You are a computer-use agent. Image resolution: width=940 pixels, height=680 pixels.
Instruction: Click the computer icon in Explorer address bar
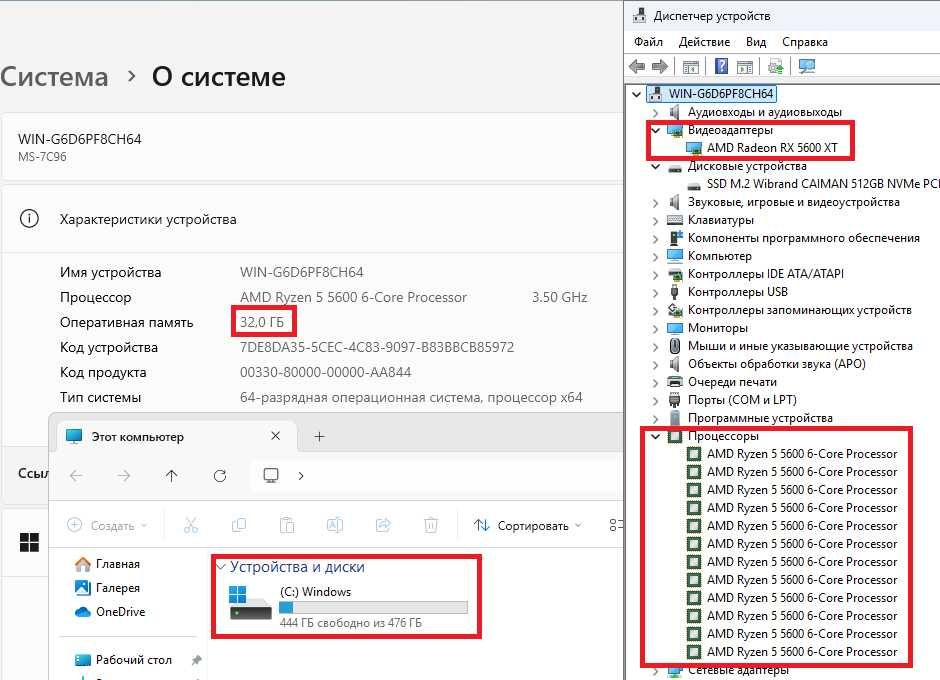click(271, 476)
